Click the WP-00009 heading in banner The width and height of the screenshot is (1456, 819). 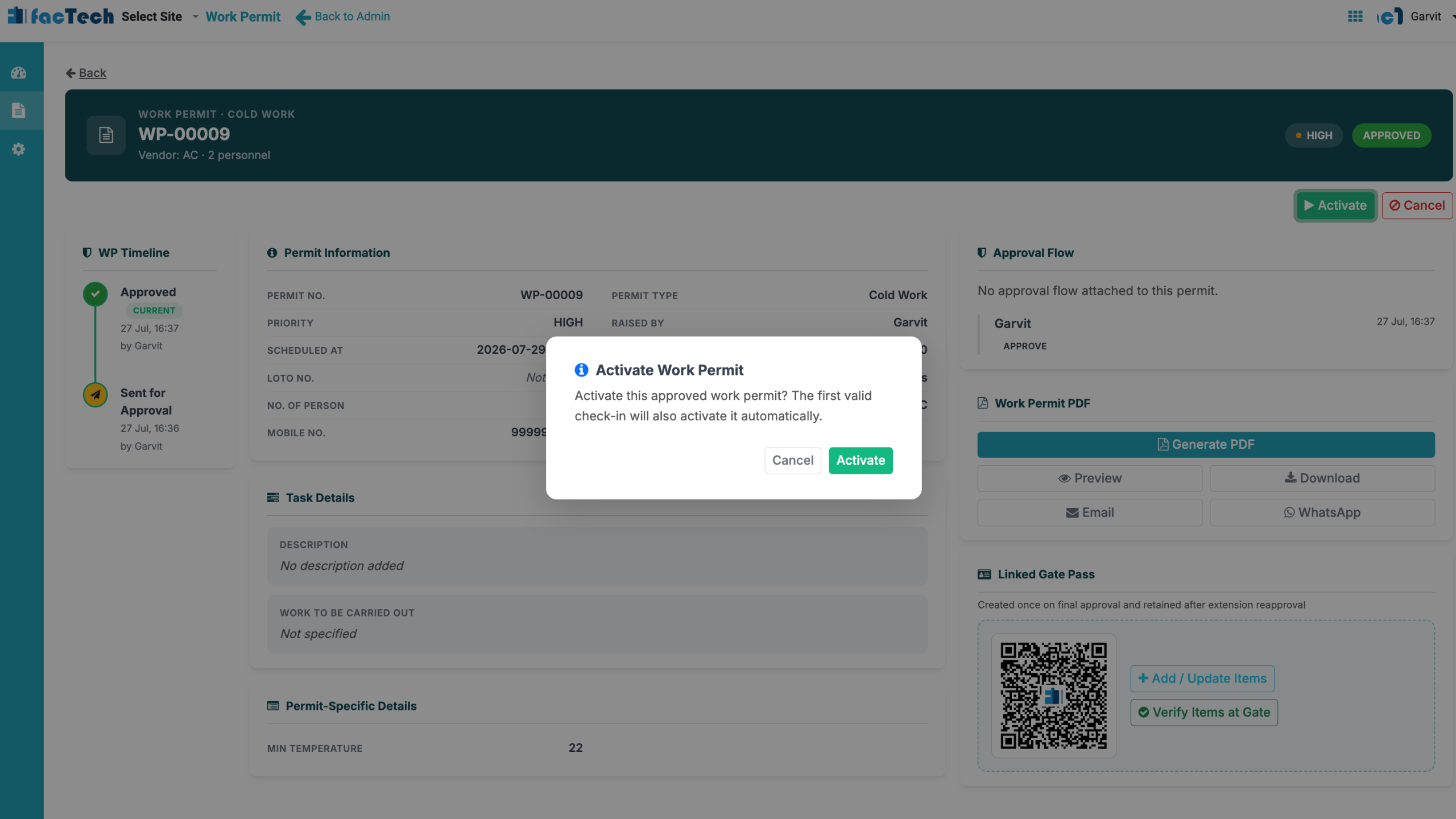tap(184, 134)
